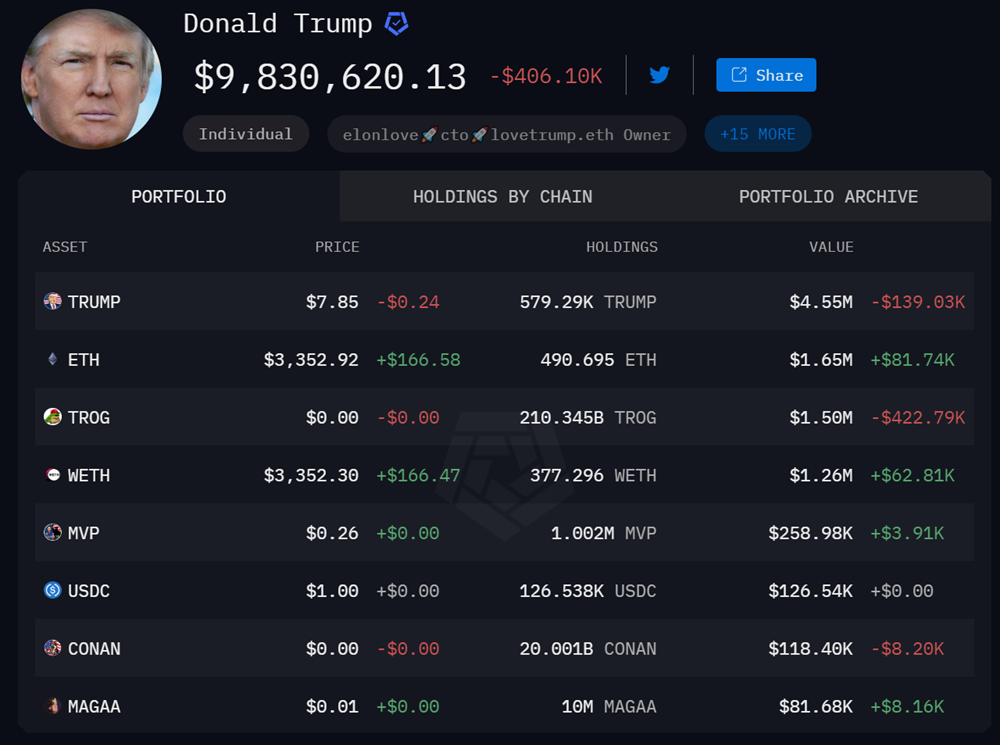The width and height of the screenshot is (1000, 745).
Task: Expand tags with +15 MORE
Action: click(758, 134)
